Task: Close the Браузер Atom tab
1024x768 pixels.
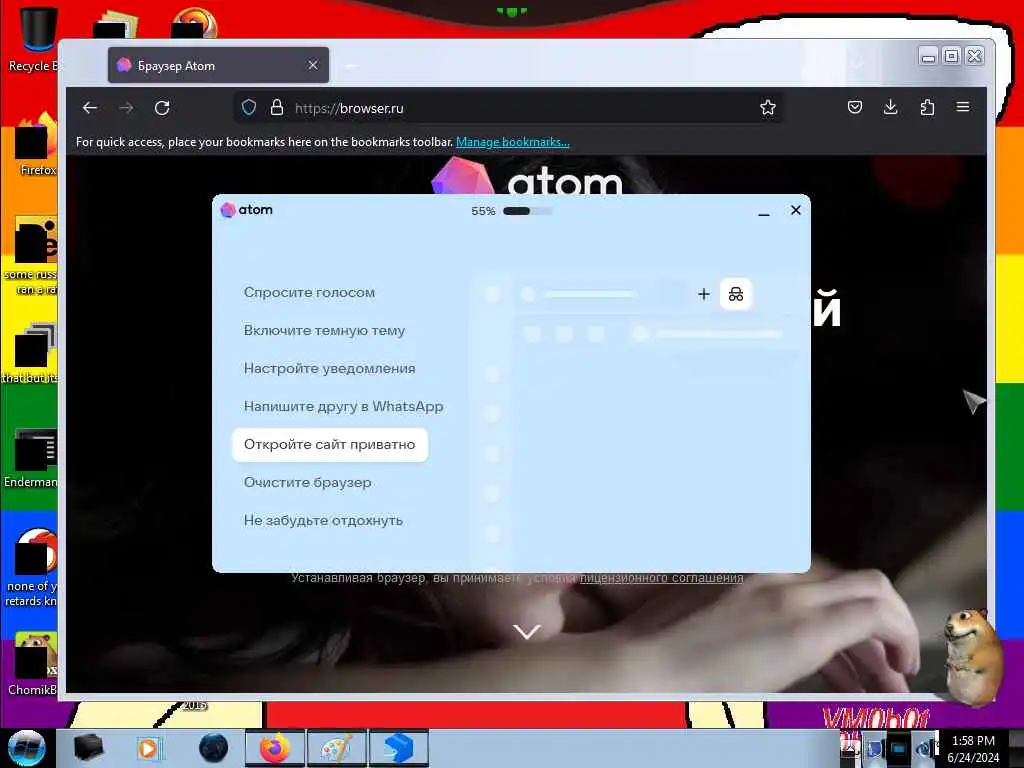Action: [x=313, y=65]
